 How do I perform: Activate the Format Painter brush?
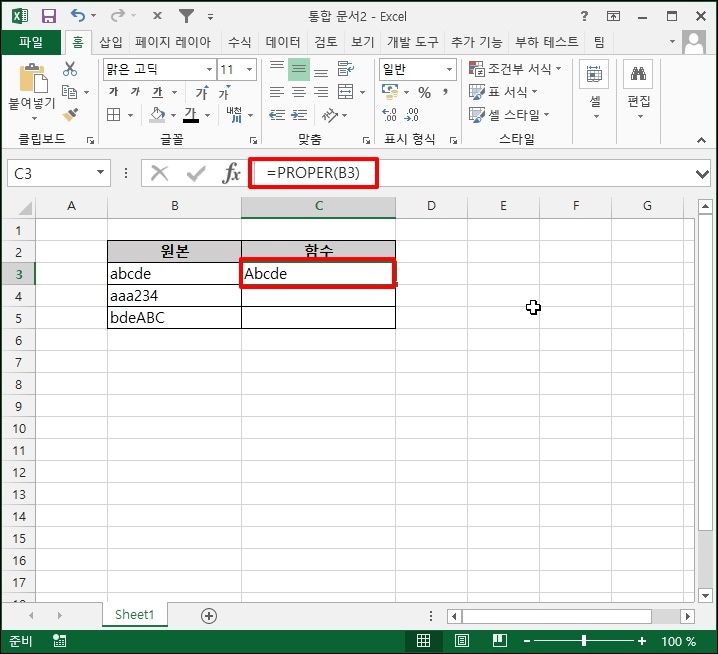(70, 114)
